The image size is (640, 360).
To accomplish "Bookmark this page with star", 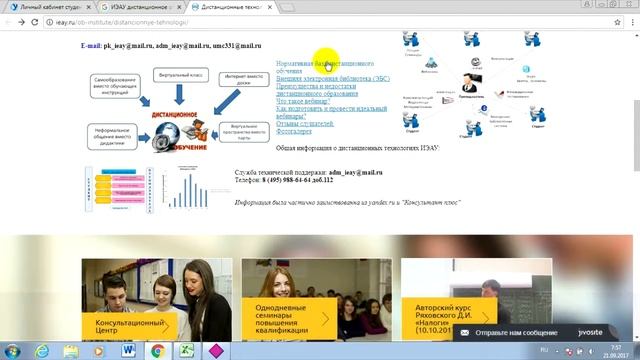I will coord(617,22).
